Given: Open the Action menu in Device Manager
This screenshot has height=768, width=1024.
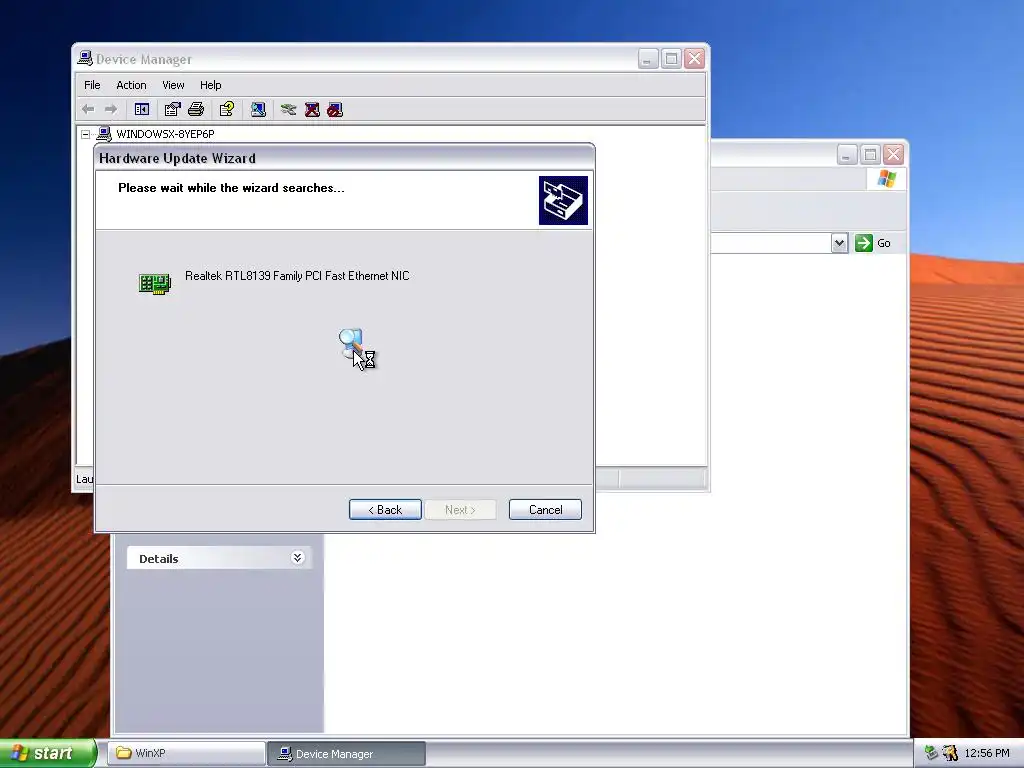Looking at the screenshot, I should [131, 85].
